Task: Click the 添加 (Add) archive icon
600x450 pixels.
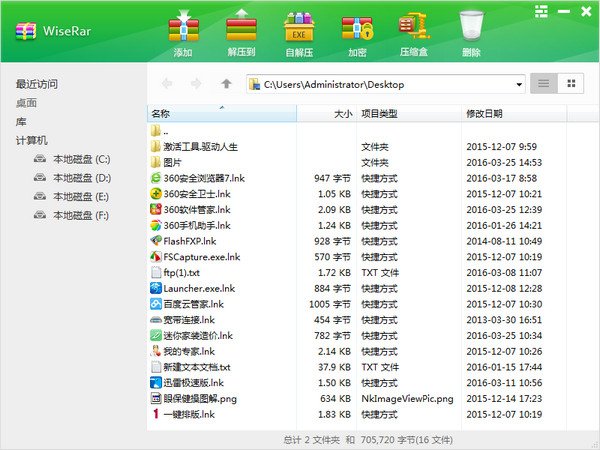Action: pyautogui.click(x=183, y=26)
